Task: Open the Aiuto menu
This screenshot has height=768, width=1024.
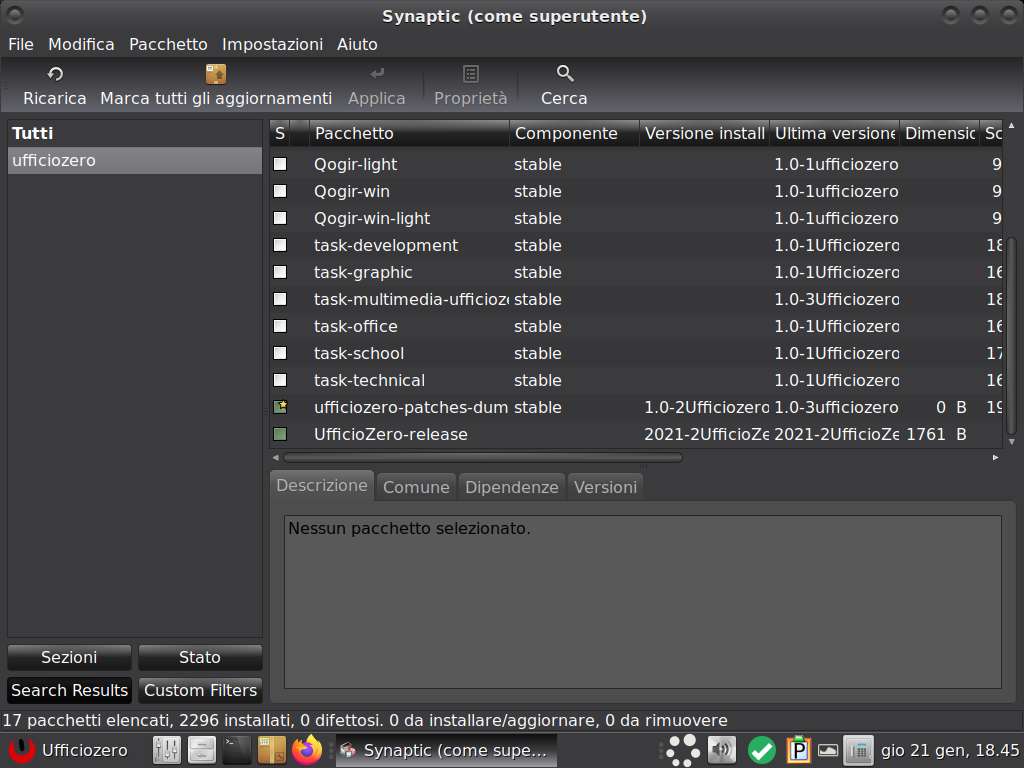Action: [x=357, y=44]
